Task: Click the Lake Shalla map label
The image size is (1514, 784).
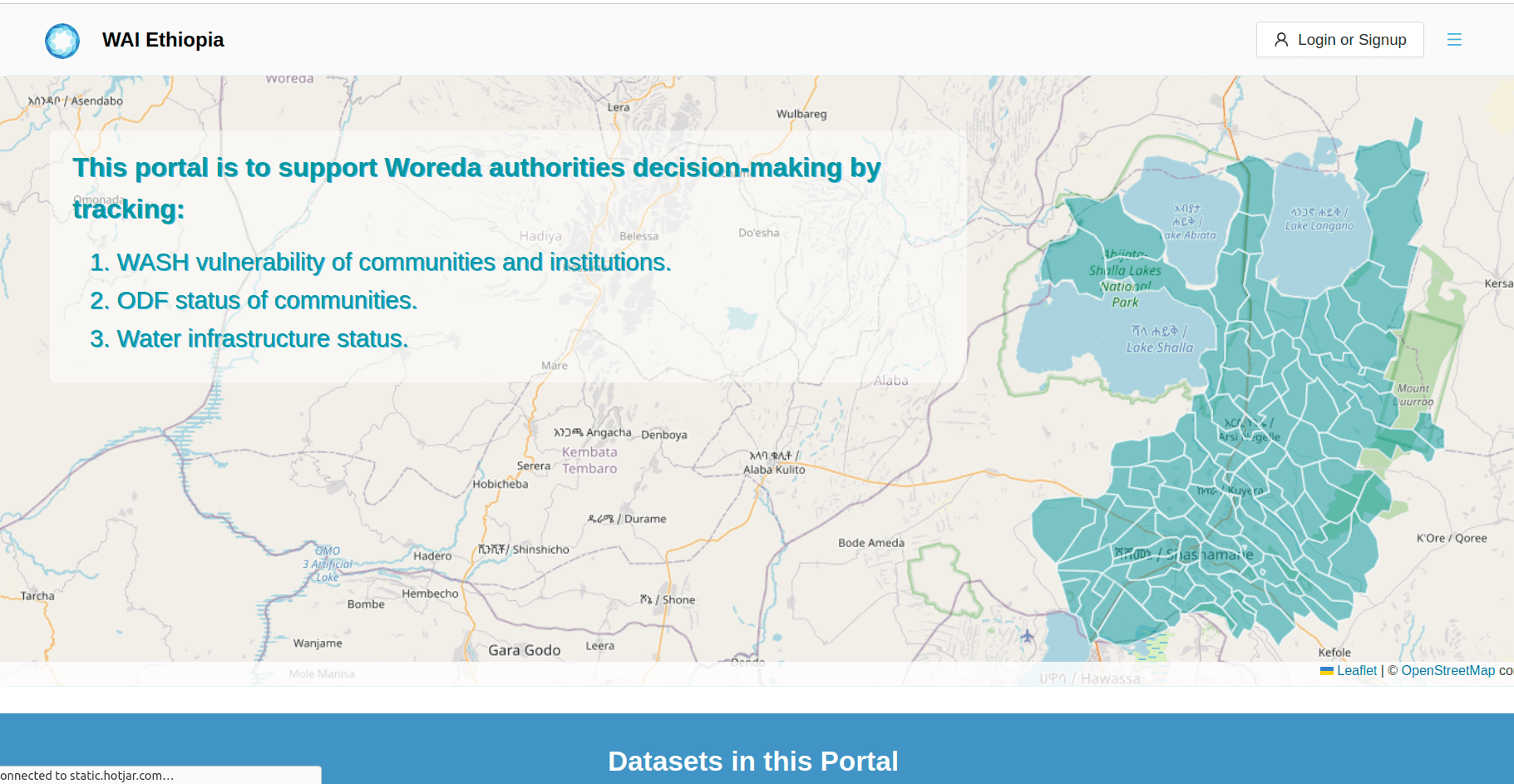Action: point(1159,339)
